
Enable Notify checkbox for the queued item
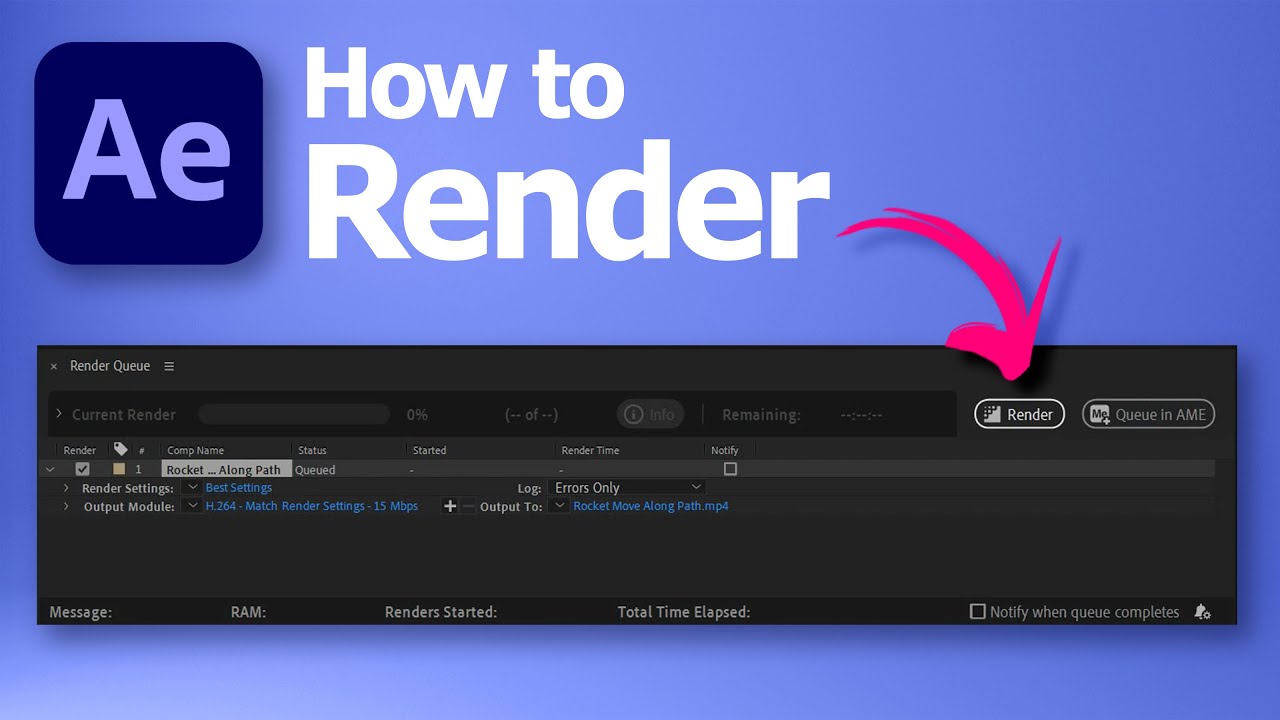point(730,469)
